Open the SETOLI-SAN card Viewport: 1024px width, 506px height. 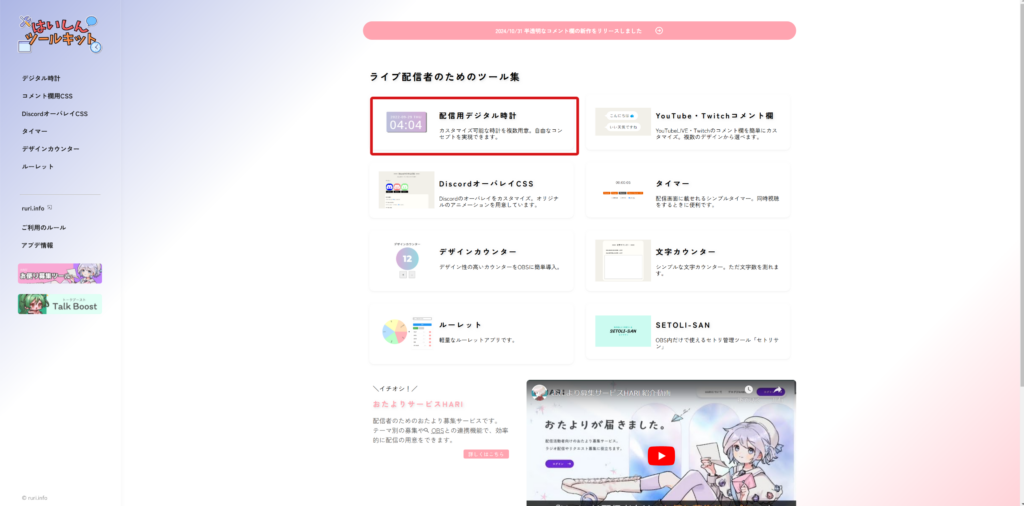tap(688, 331)
